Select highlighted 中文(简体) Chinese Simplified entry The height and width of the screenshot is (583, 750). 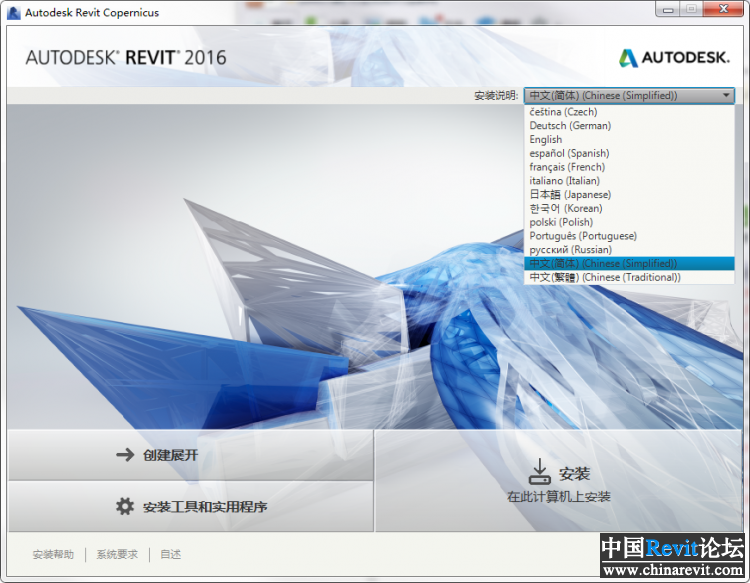629,264
